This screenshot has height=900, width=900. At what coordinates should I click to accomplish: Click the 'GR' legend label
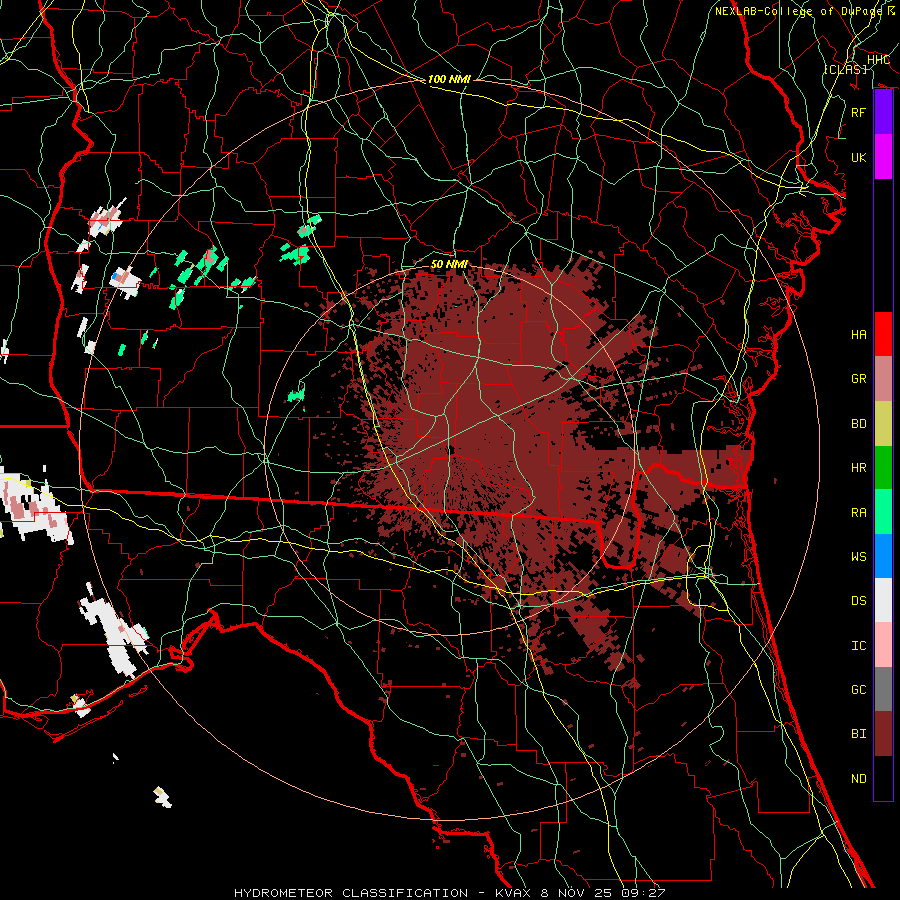[858, 379]
